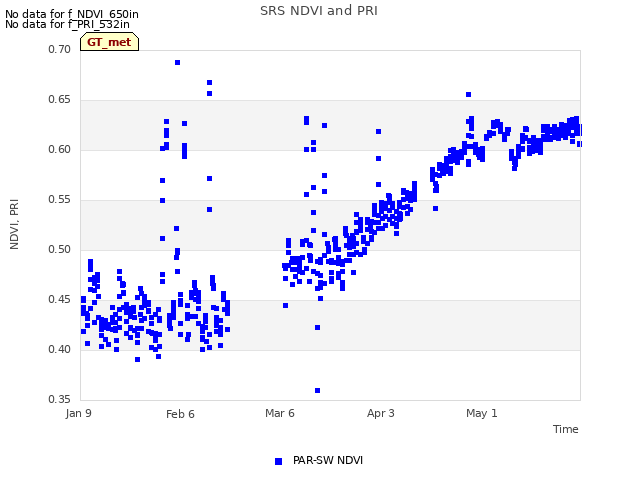Click the 0.70 y-axis tick label
640x480 pixels.
(60, 49)
